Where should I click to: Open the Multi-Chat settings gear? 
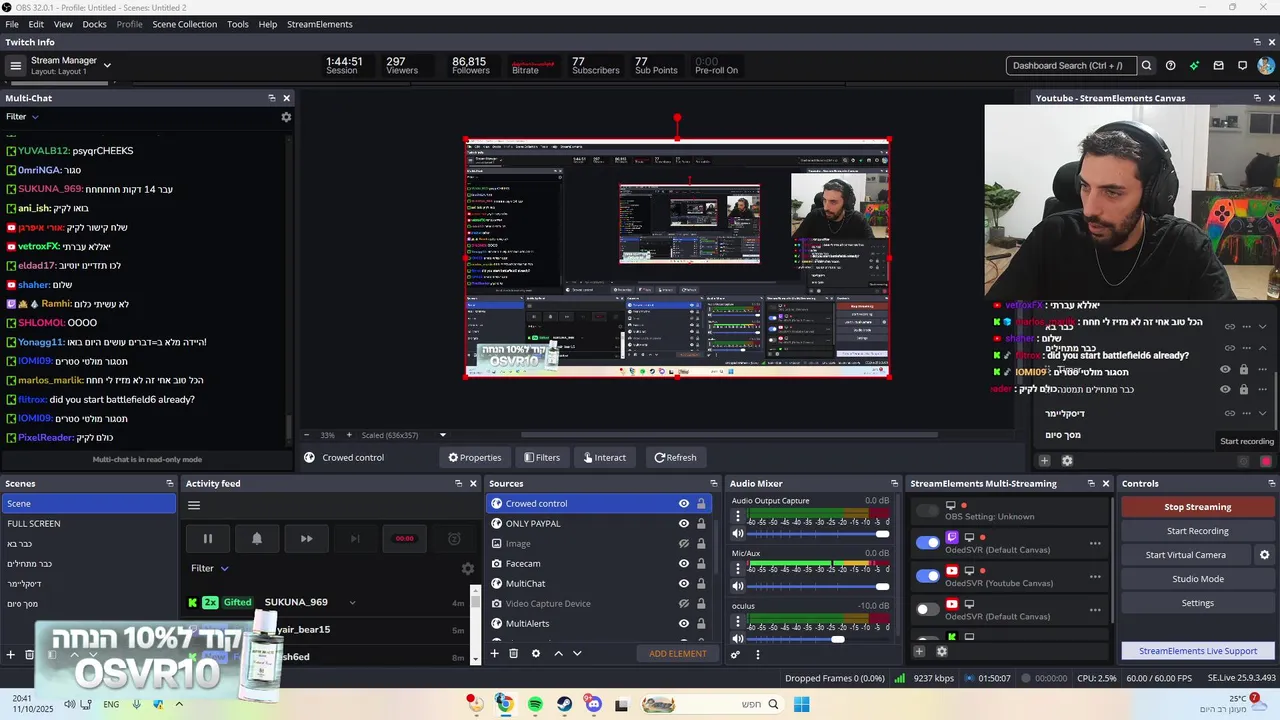click(286, 117)
